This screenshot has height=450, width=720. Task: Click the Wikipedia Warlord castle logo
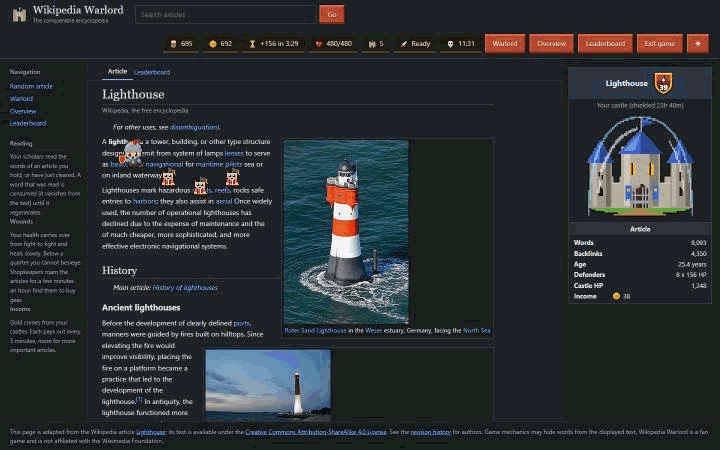point(19,15)
